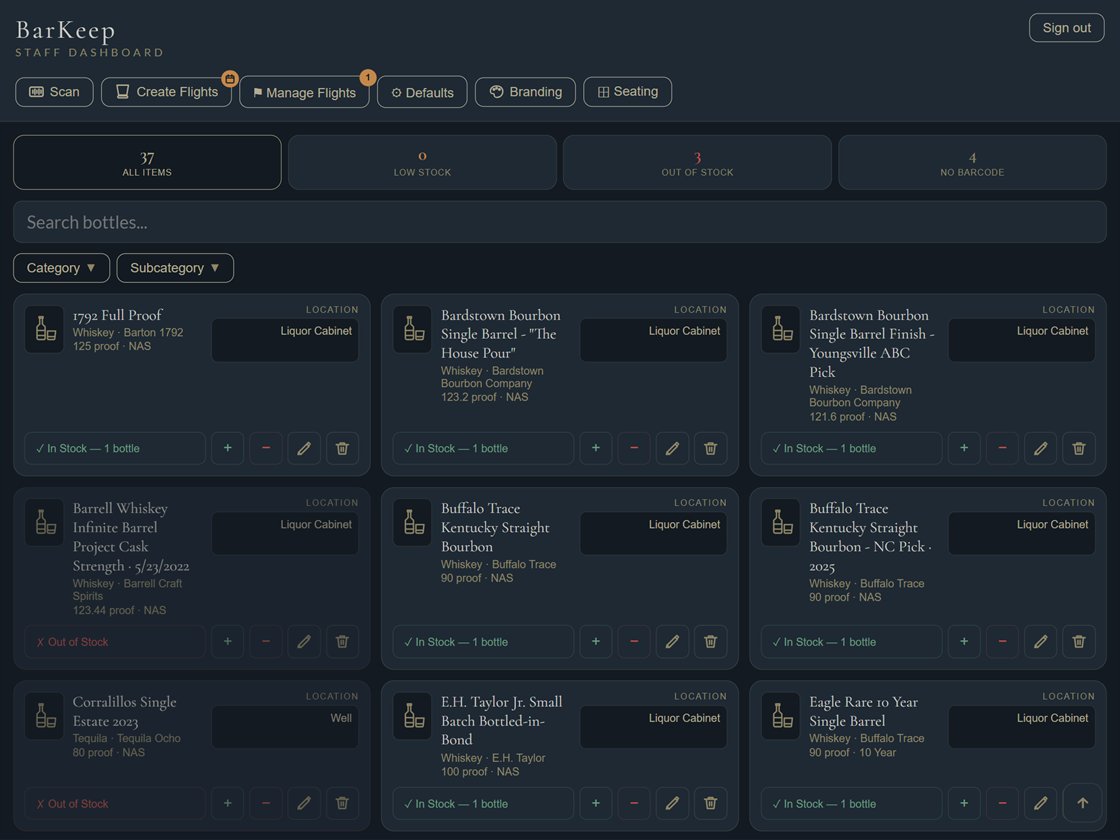
Task: Change location field of 1792 Full Proof
Action: [x=285, y=340]
